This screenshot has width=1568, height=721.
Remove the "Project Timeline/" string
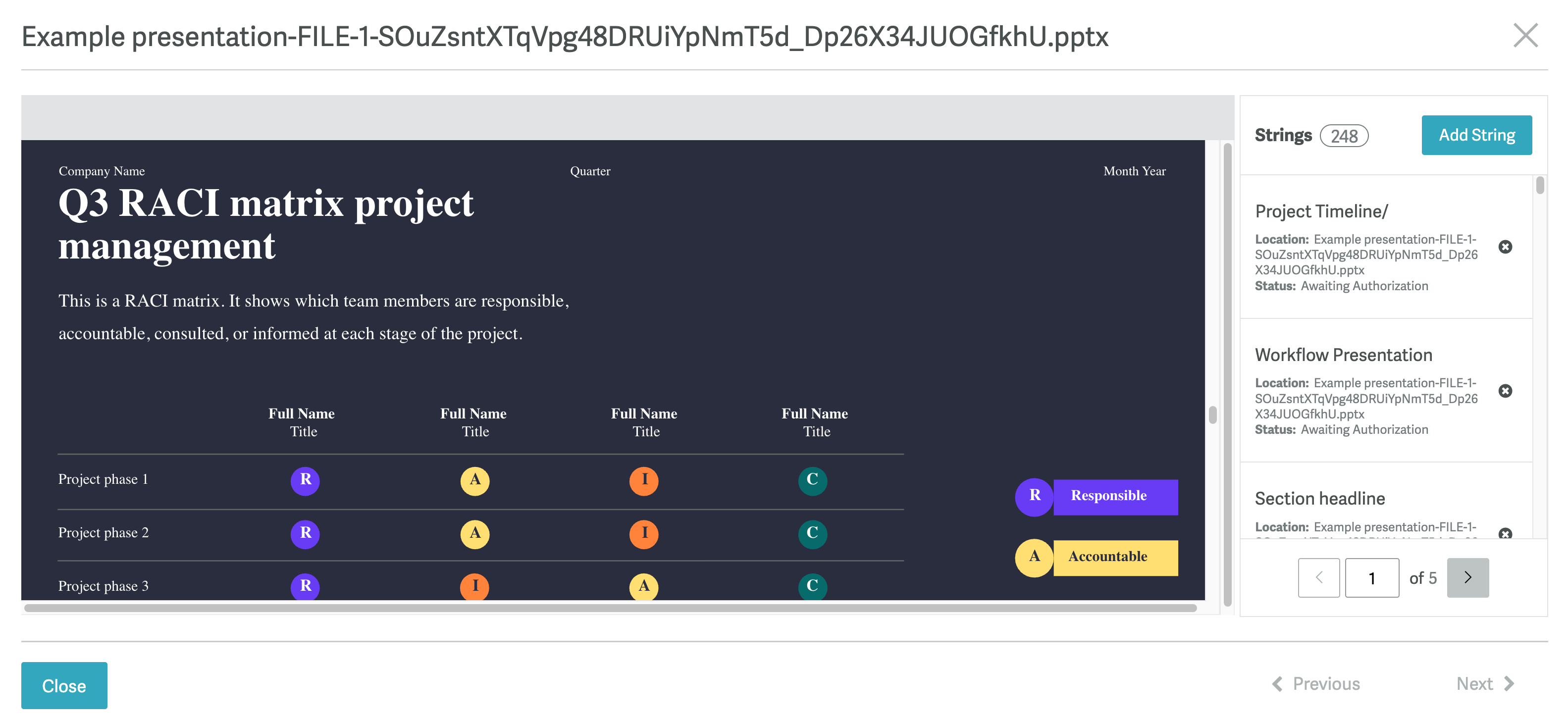tap(1505, 247)
